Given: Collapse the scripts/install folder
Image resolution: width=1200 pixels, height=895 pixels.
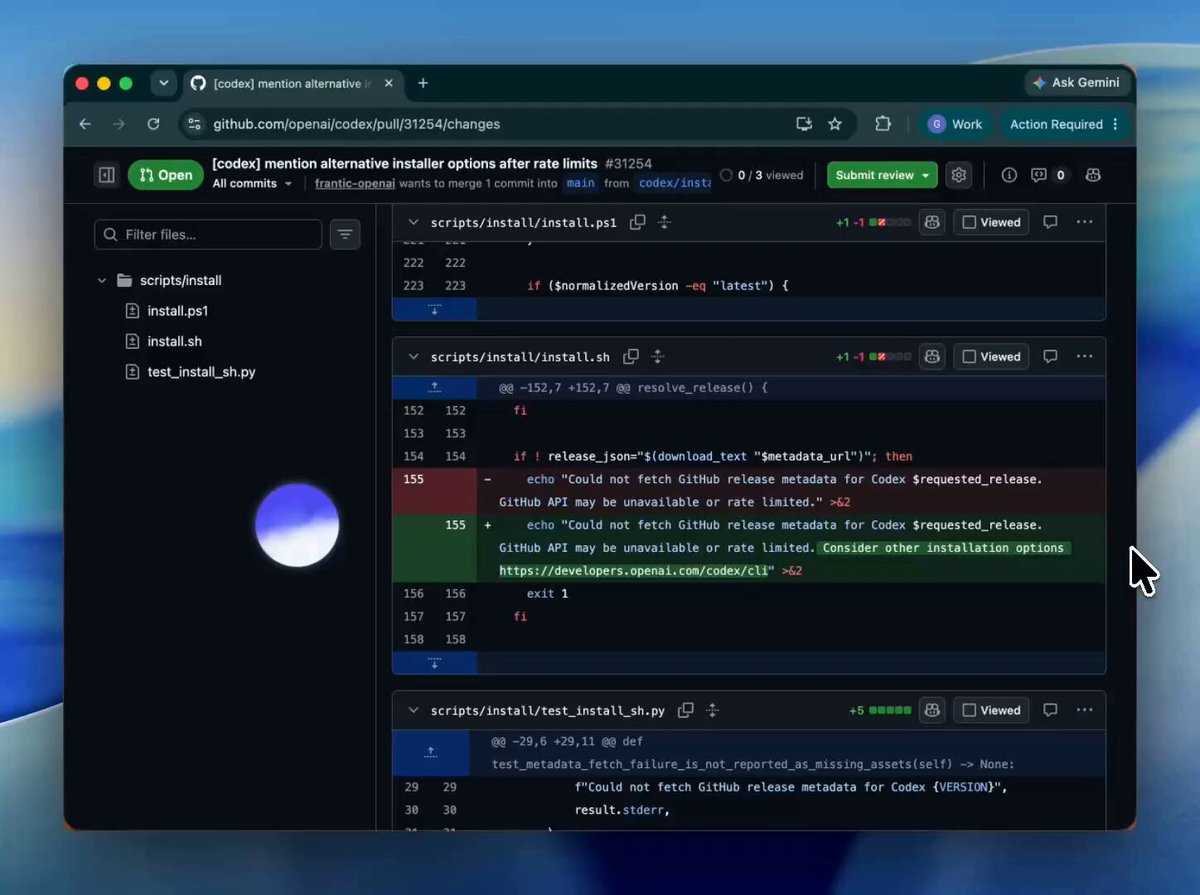Looking at the screenshot, I should pyautogui.click(x=102, y=281).
